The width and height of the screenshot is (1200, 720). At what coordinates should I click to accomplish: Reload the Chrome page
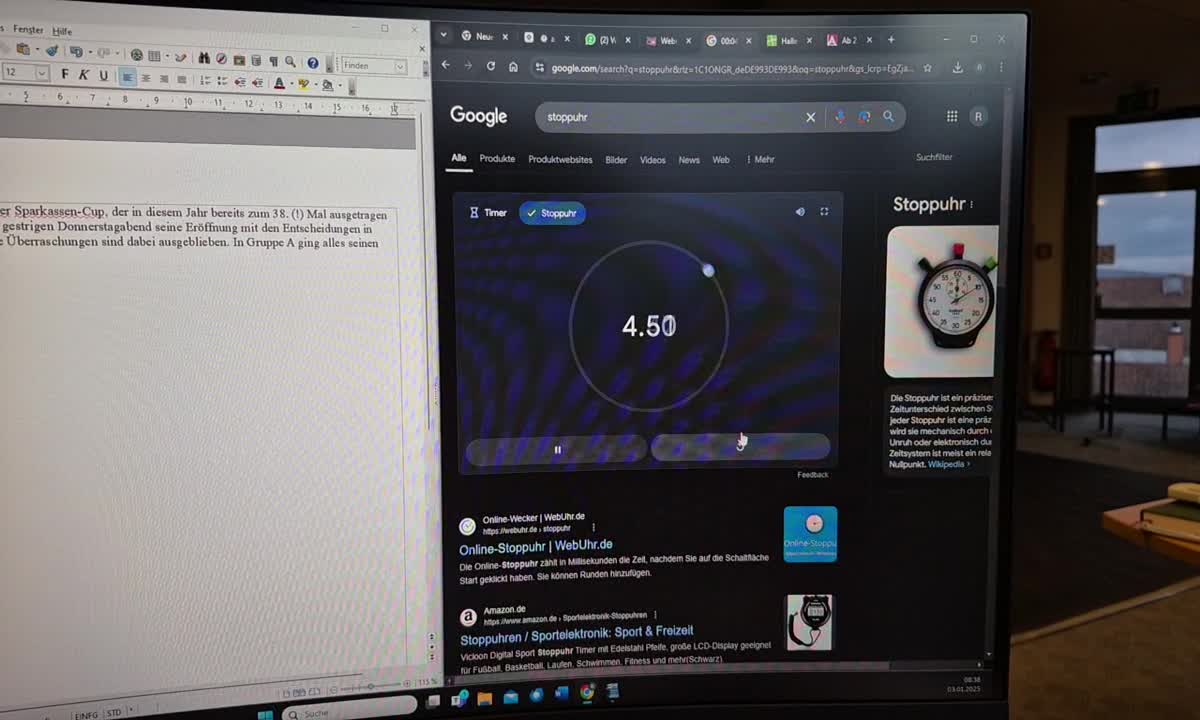(490, 66)
